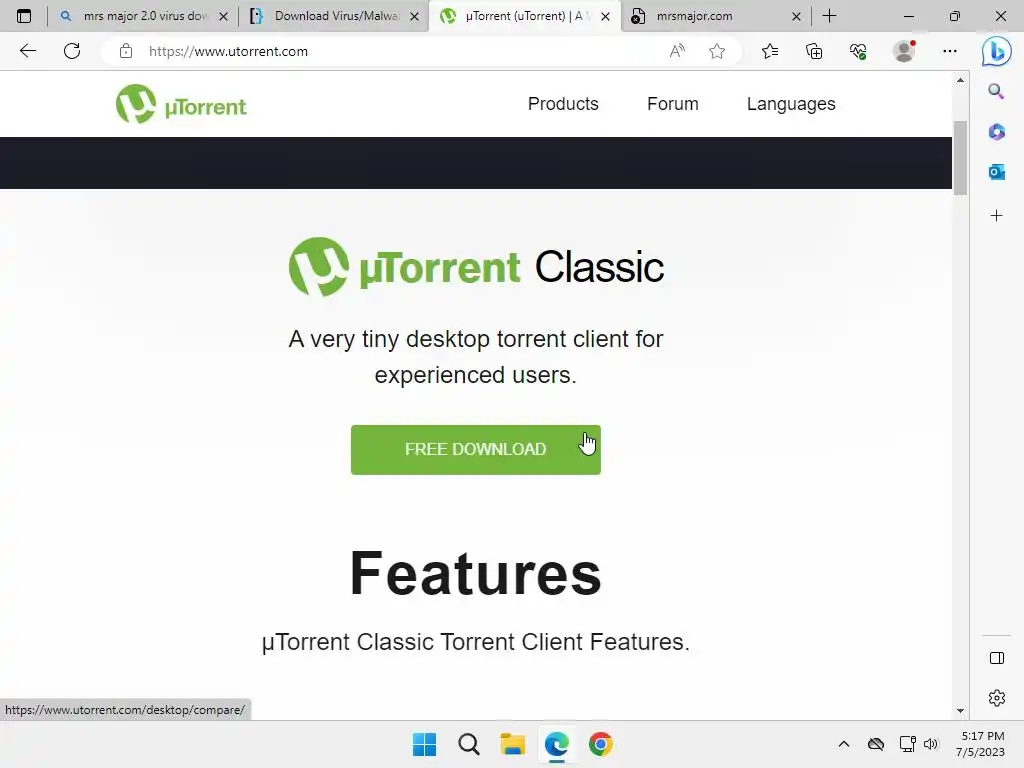Close the µTorrent tab
Image resolution: width=1024 pixels, height=768 pixels.
[x=605, y=16]
